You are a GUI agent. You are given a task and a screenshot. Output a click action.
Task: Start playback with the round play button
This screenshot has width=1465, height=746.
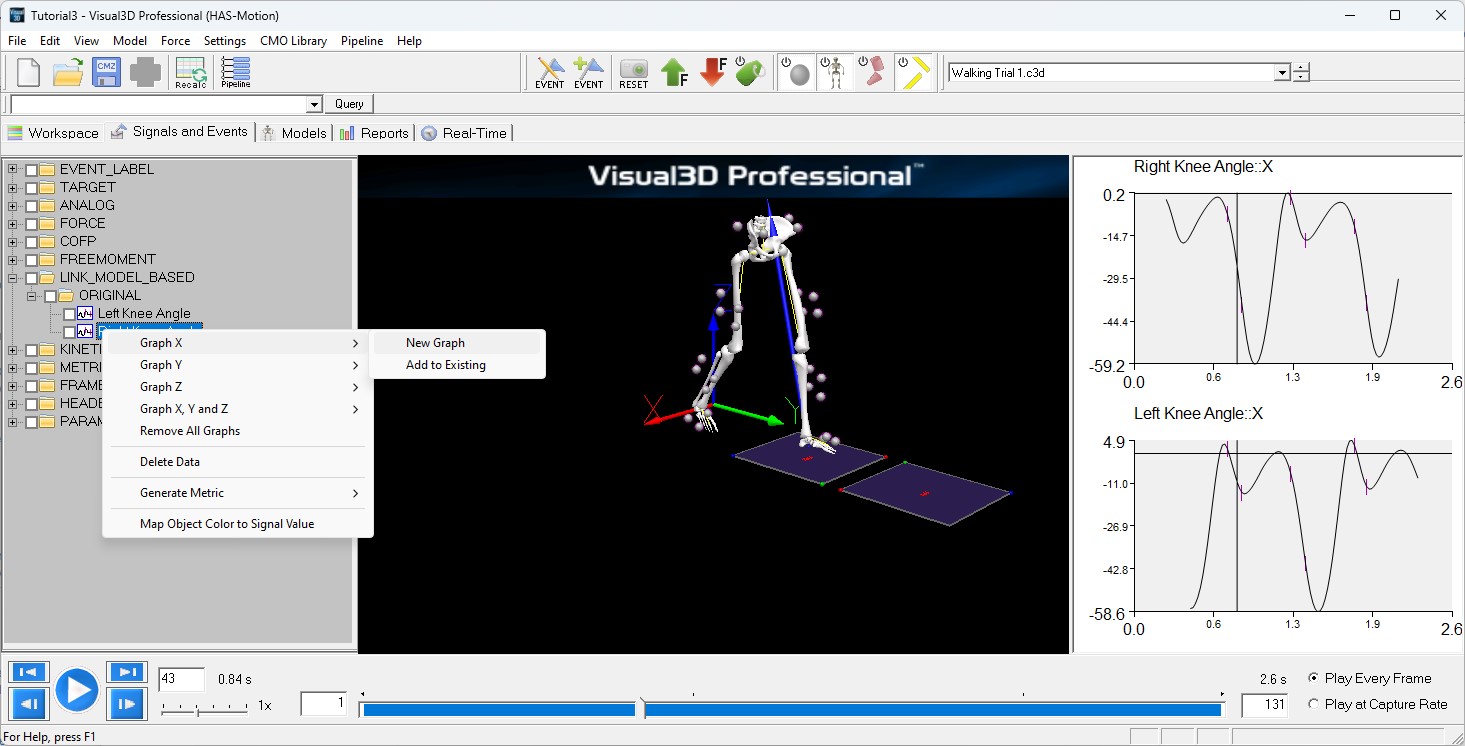[x=77, y=690]
